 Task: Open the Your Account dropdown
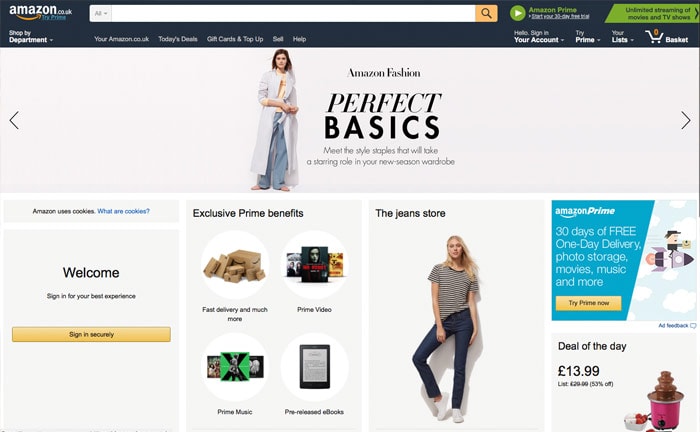point(538,36)
